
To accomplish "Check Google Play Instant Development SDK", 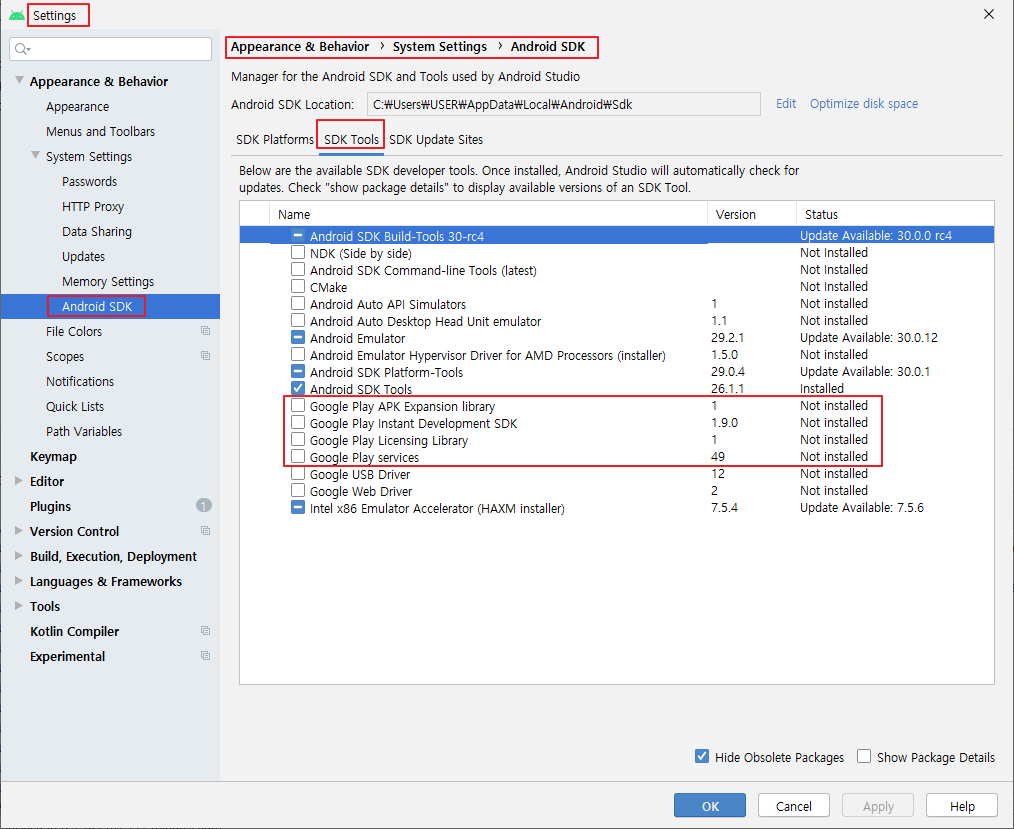I will [x=297, y=422].
